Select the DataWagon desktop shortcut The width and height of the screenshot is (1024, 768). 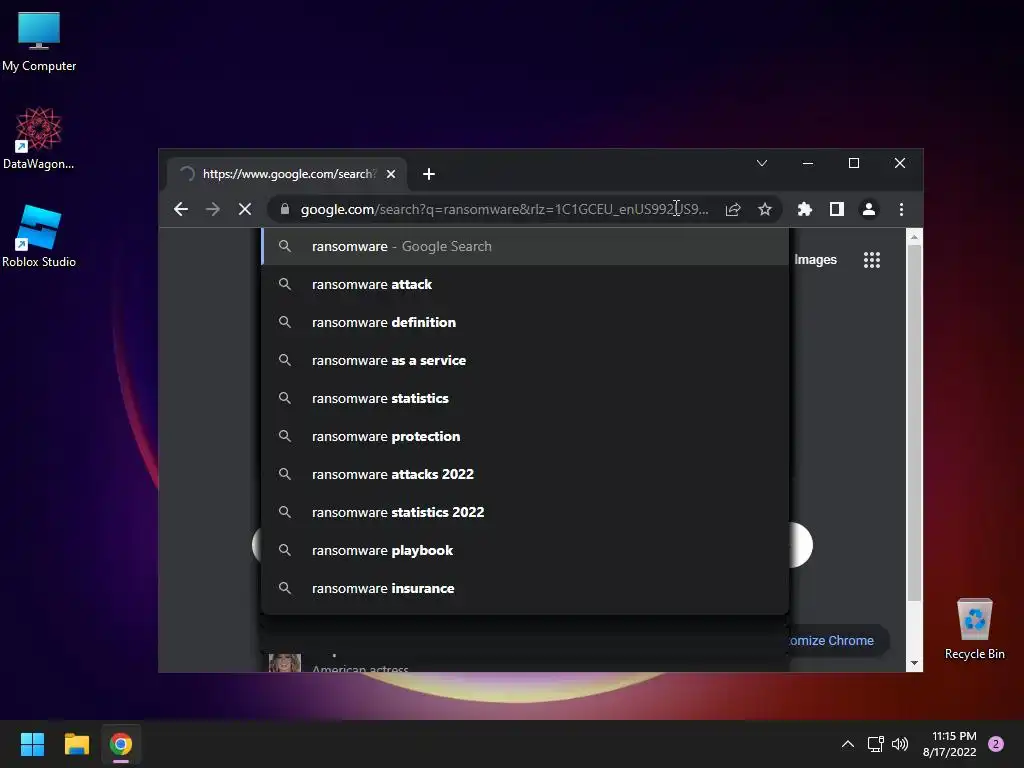(39, 138)
